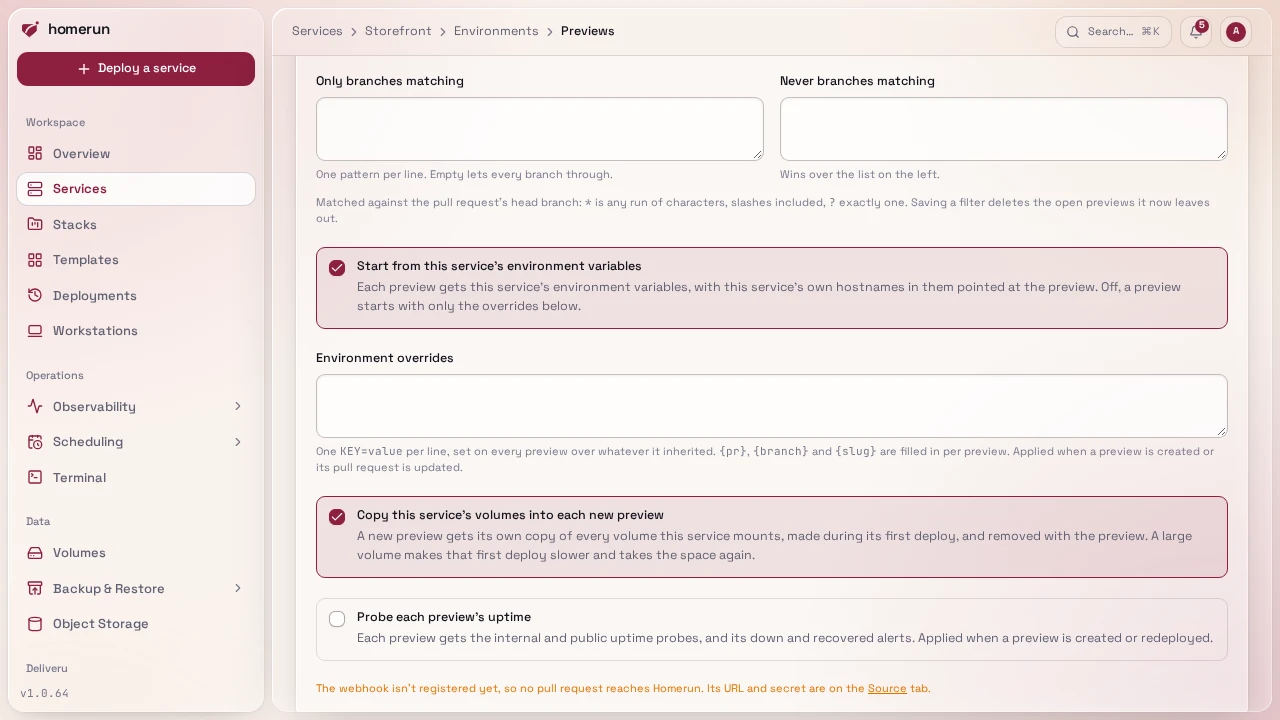Go to Environments breadcrumb
The height and width of the screenshot is (720, 1280).
[x=496, y=31]
